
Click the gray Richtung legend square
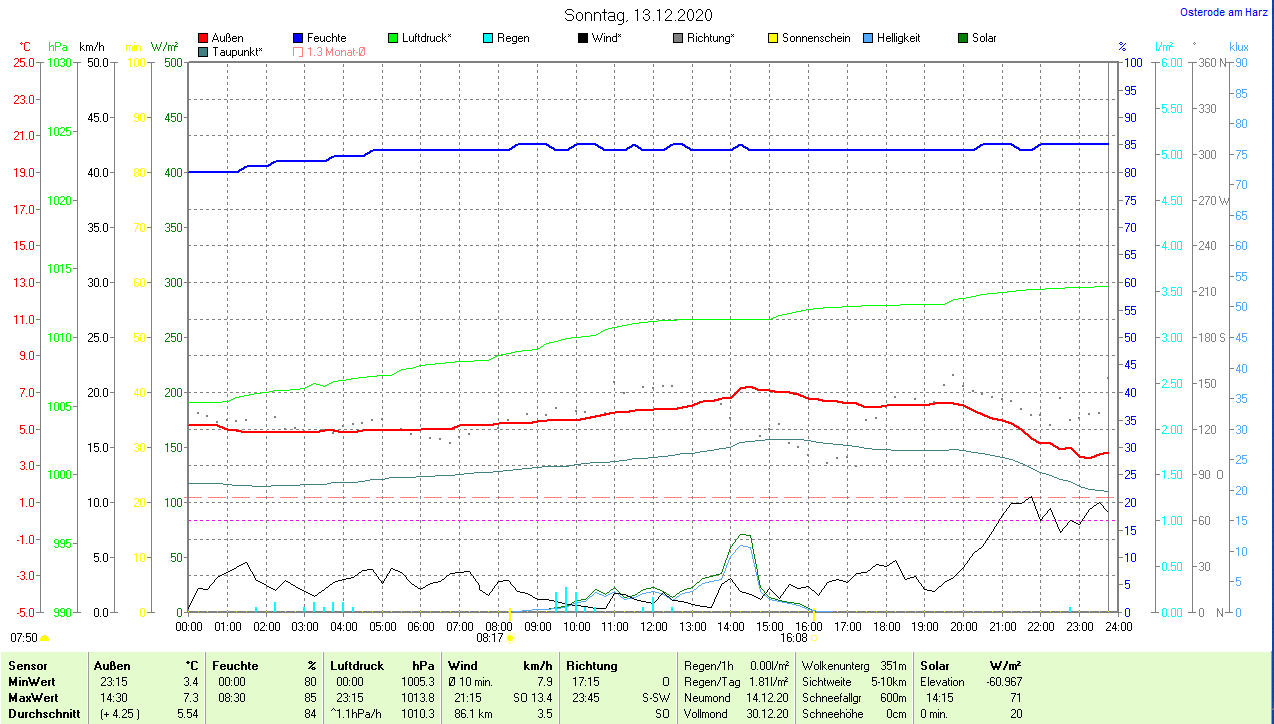pyautogui.click(x=678, y=38)
